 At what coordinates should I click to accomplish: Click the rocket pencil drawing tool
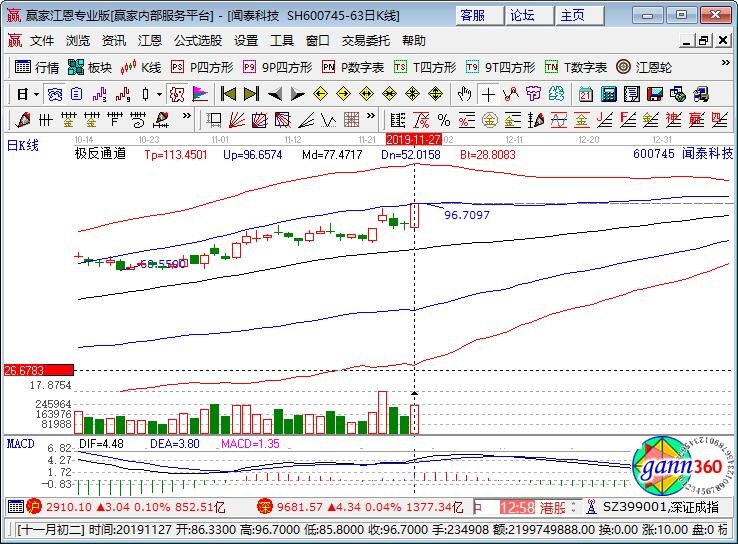click(23, 120)
